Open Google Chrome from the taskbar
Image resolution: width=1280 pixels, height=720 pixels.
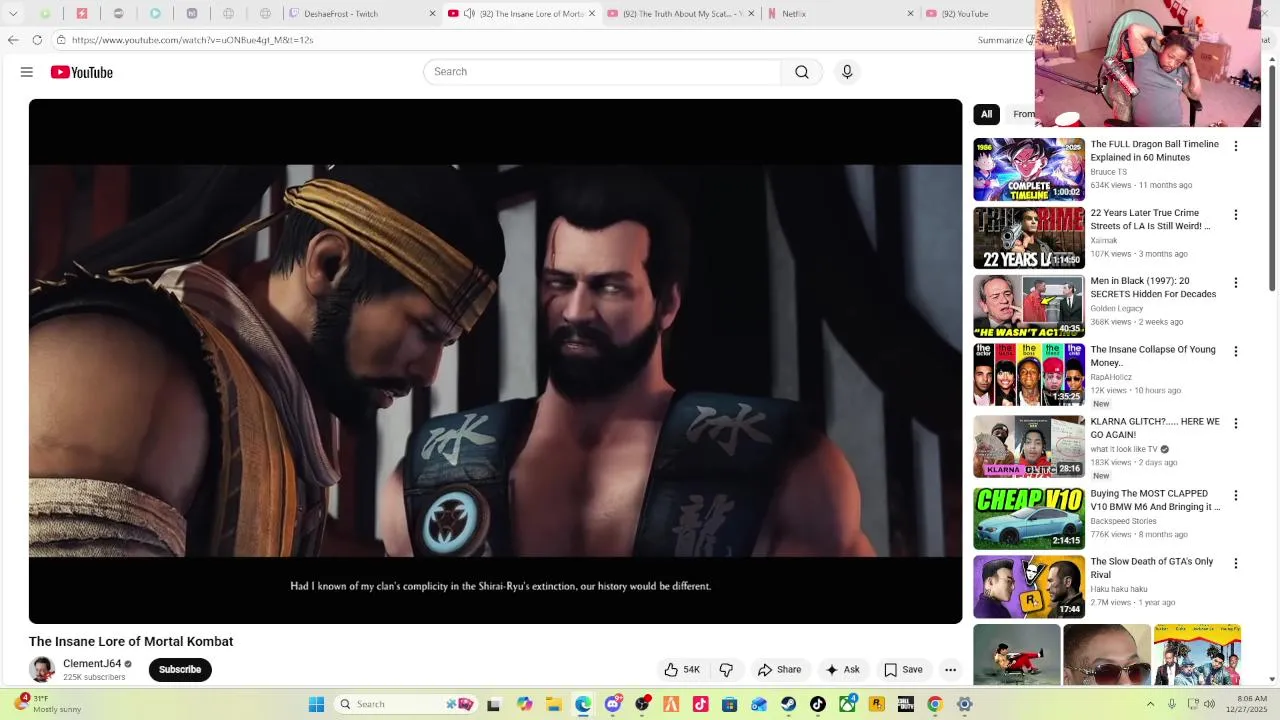(x=935, y=704)
